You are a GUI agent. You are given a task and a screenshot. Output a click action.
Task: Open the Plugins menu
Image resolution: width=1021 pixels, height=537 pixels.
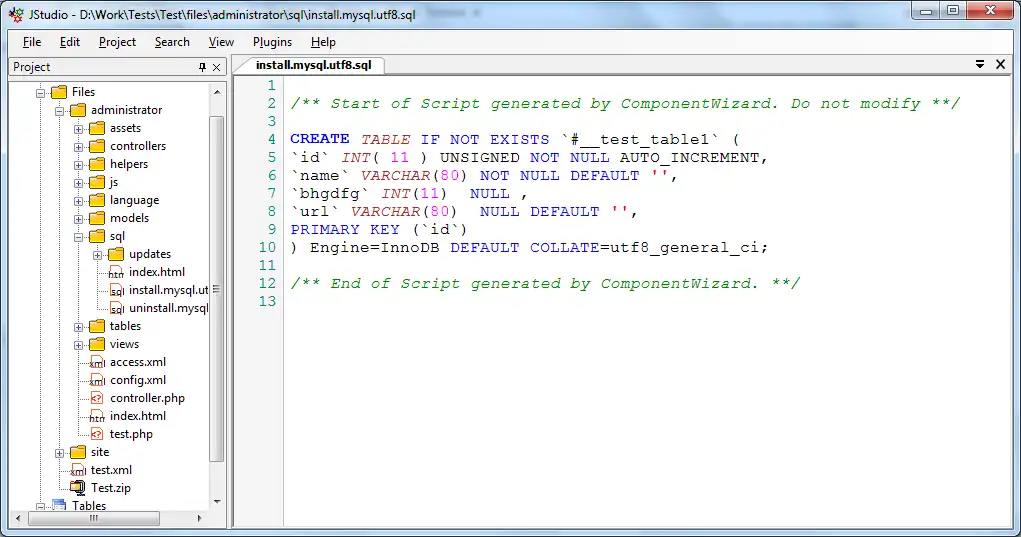pos(272,42)
